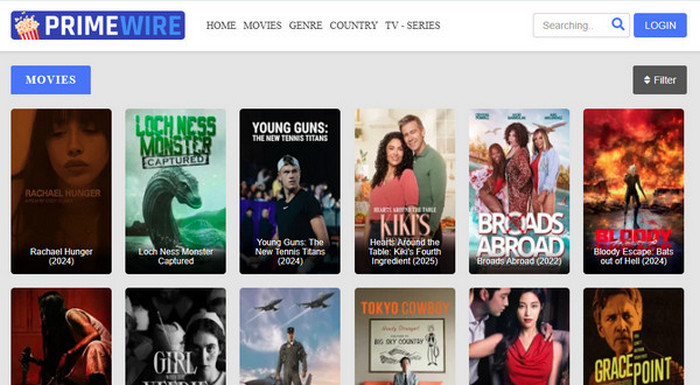
Task: Open the Country menu
Action: (x=354, y=25)
